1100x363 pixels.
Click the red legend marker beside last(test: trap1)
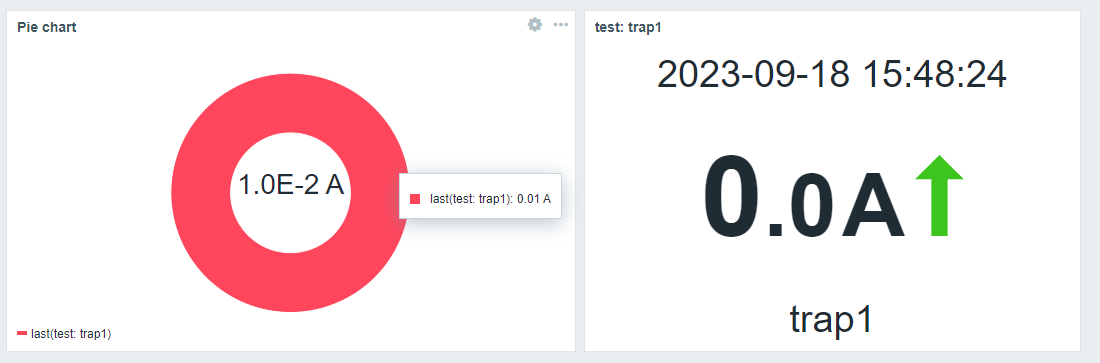tap(22, 334)
